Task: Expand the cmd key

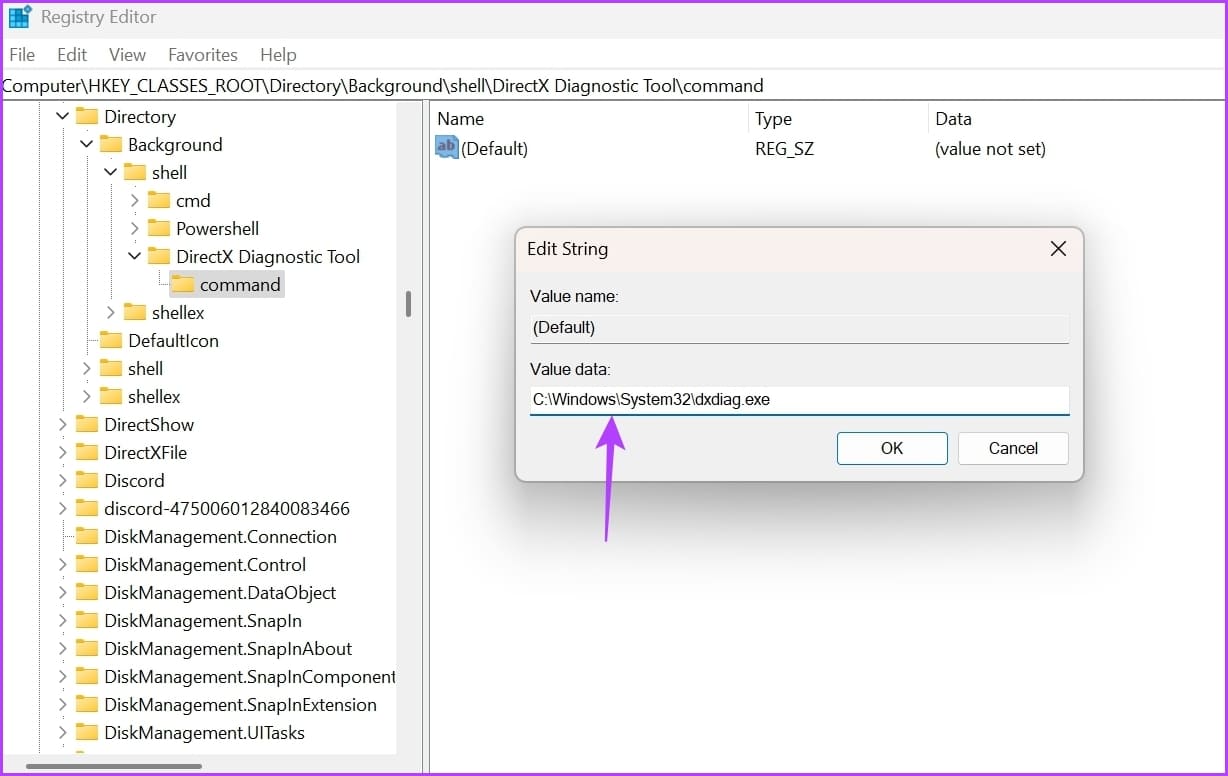Action: pyautogui.click(x=135, y=201)
